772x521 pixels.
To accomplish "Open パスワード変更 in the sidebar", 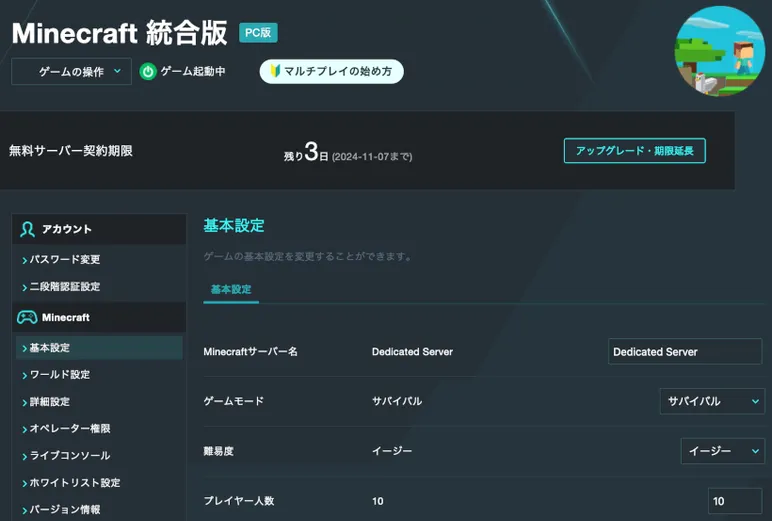I will (x=64, y=260).
